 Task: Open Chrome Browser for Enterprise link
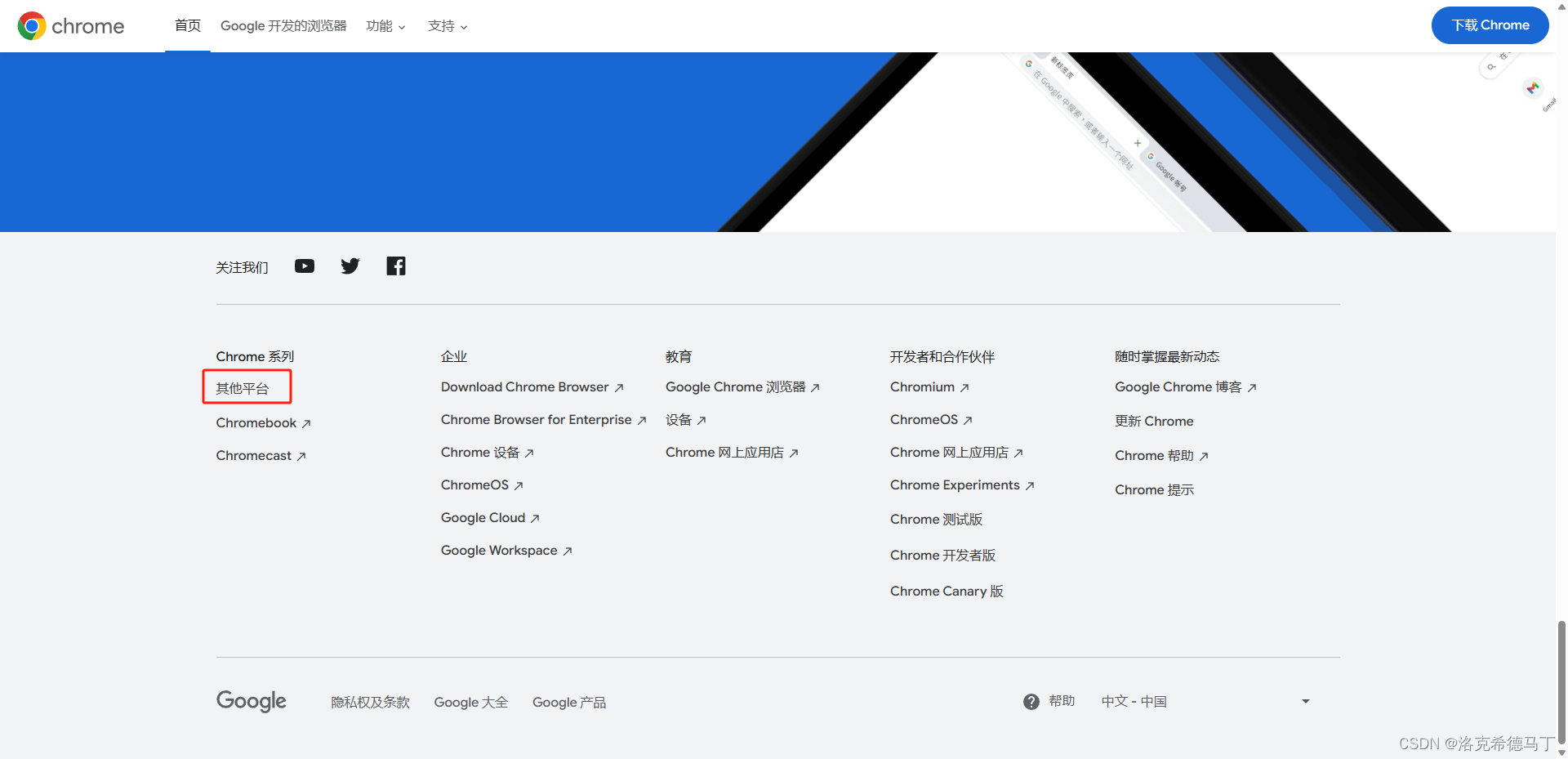(x=544, y=420)
